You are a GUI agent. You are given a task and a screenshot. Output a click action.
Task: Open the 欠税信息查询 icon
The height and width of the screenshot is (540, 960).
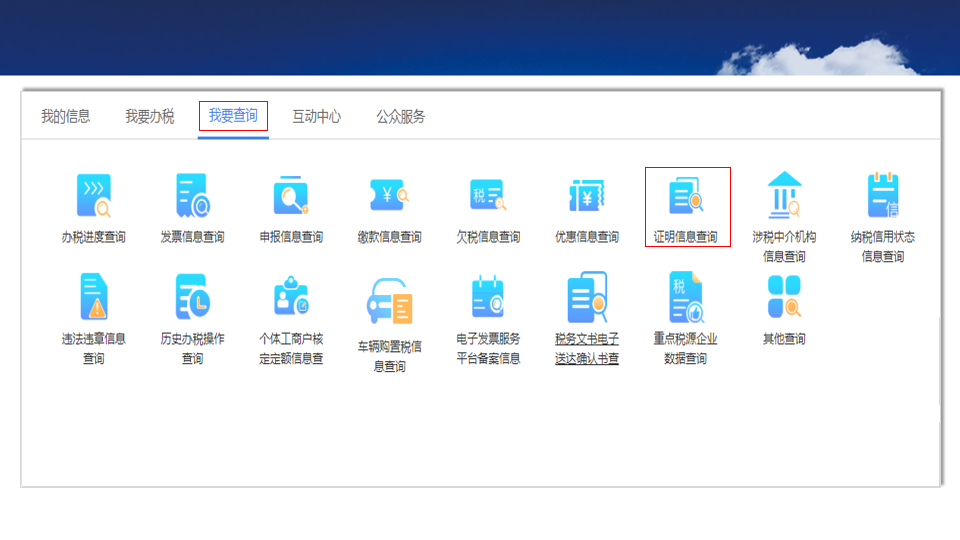coord(488,195)
